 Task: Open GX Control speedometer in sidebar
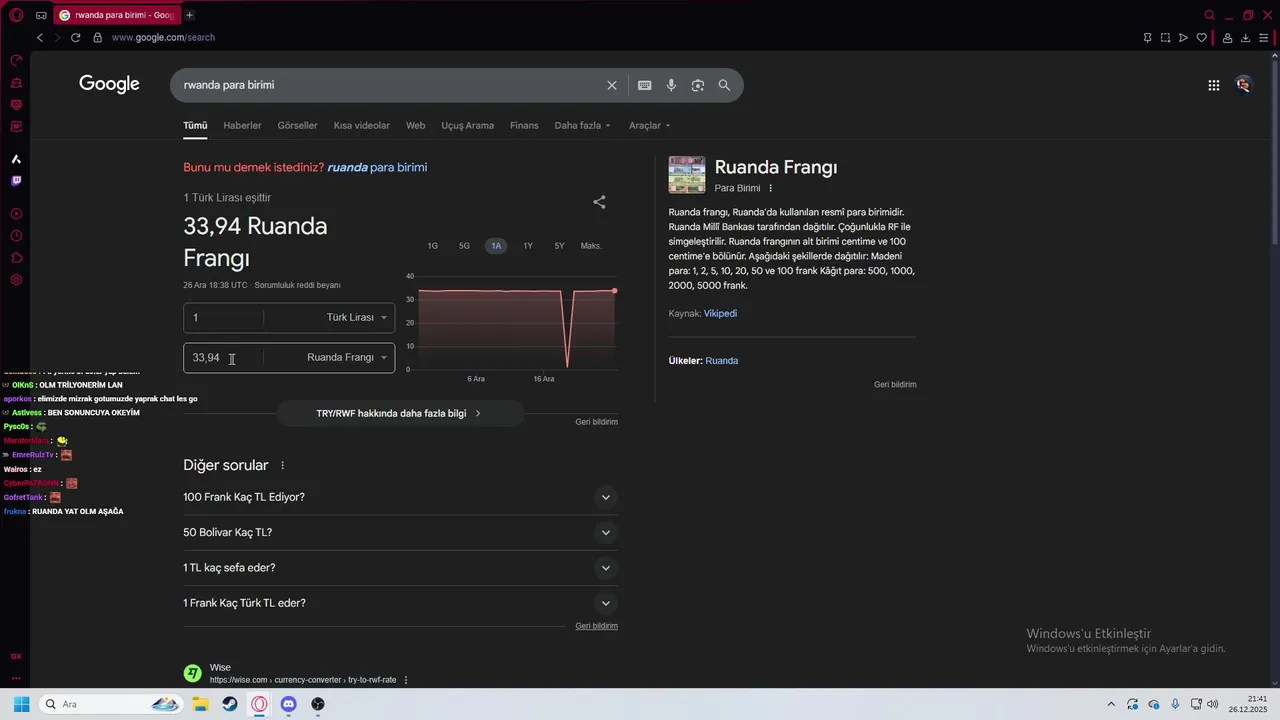[16, 61]
